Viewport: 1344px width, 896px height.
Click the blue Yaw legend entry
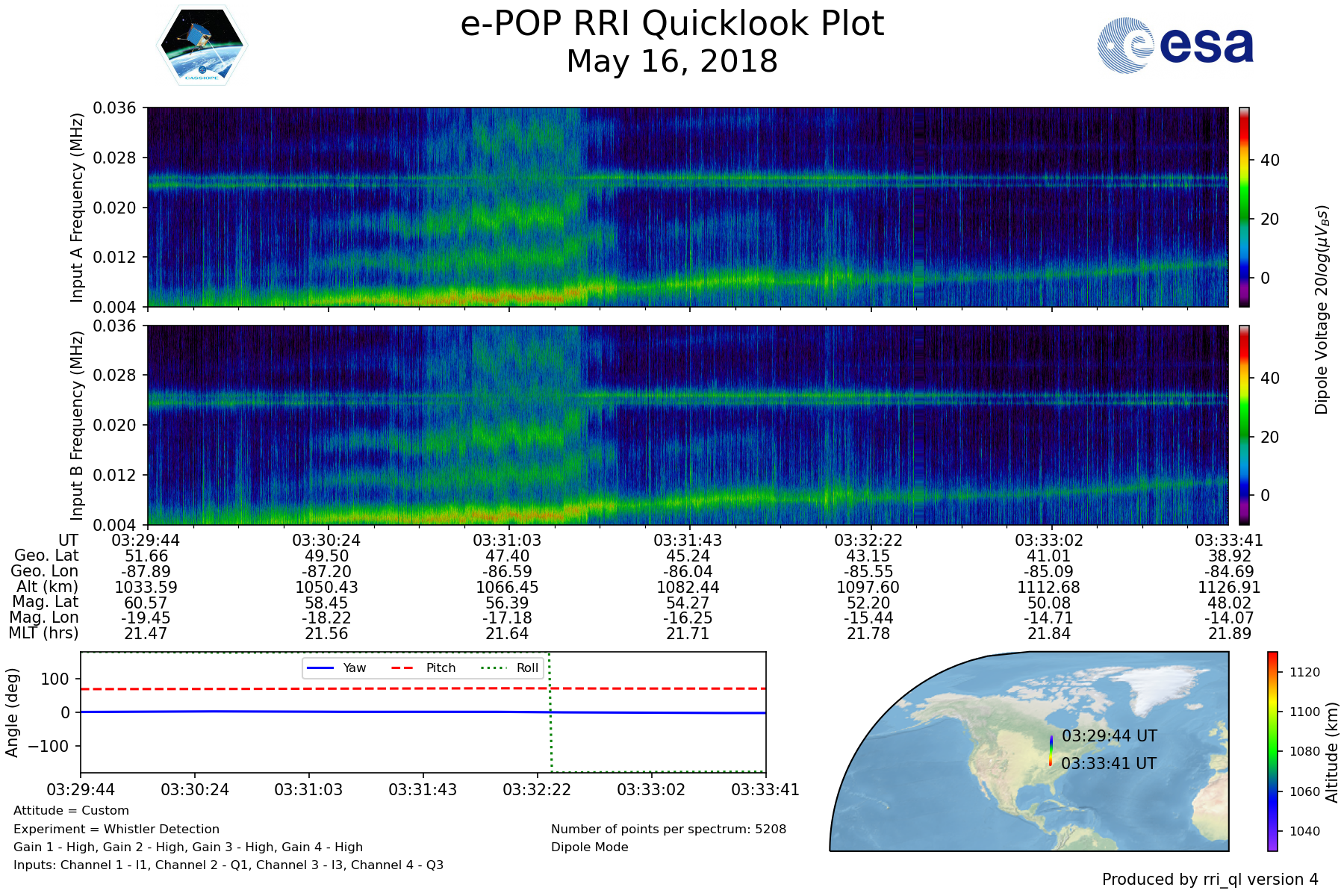coord(336,668)
